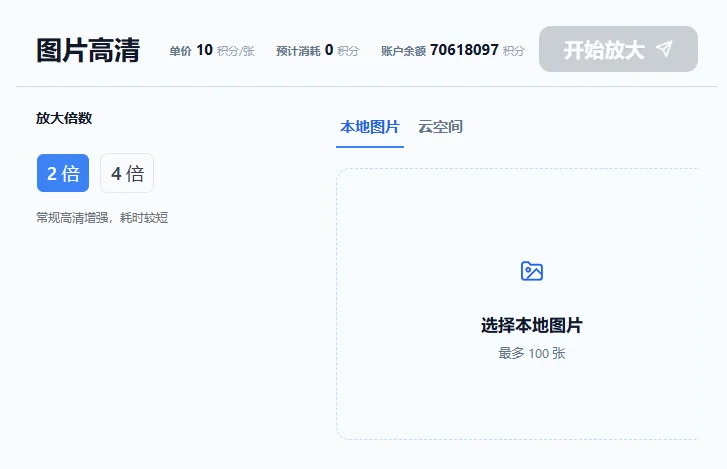Screen dimensions: 727x469
Task: Click the image upload icon in drop zone
Action: [532, 271]
